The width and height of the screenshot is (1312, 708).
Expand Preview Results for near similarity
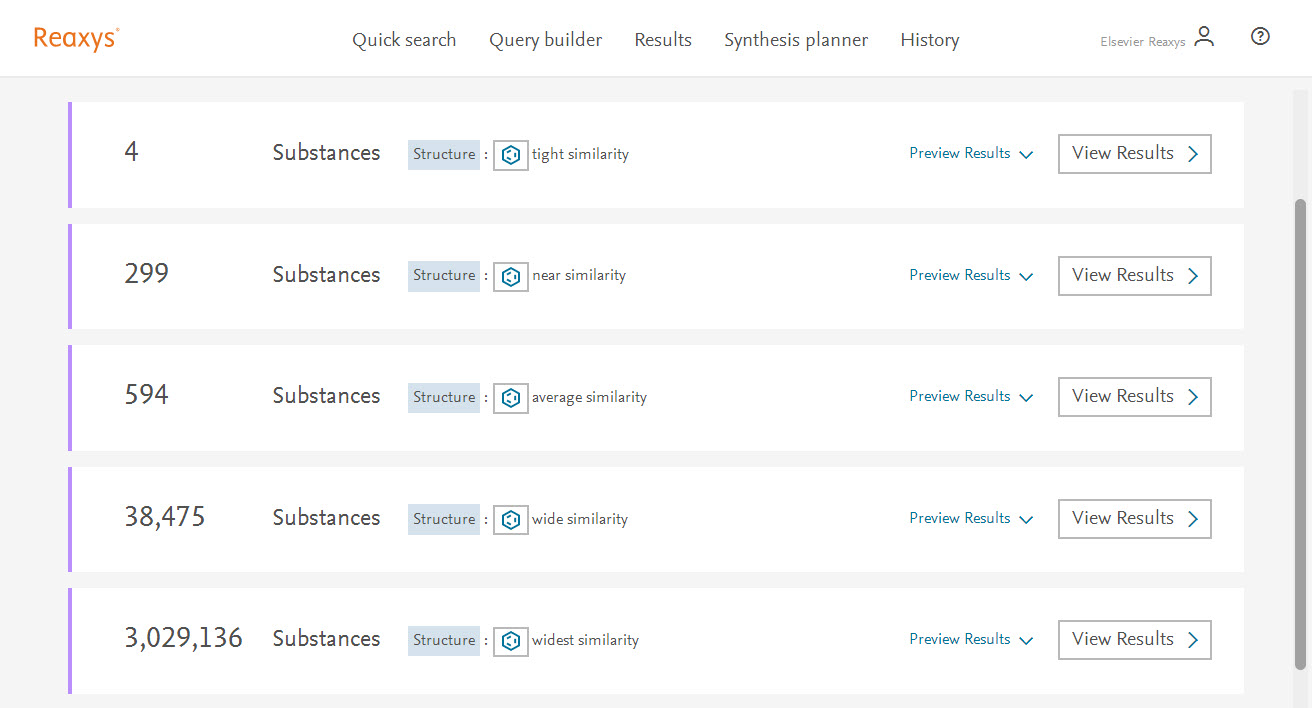[x=970, y=276]
